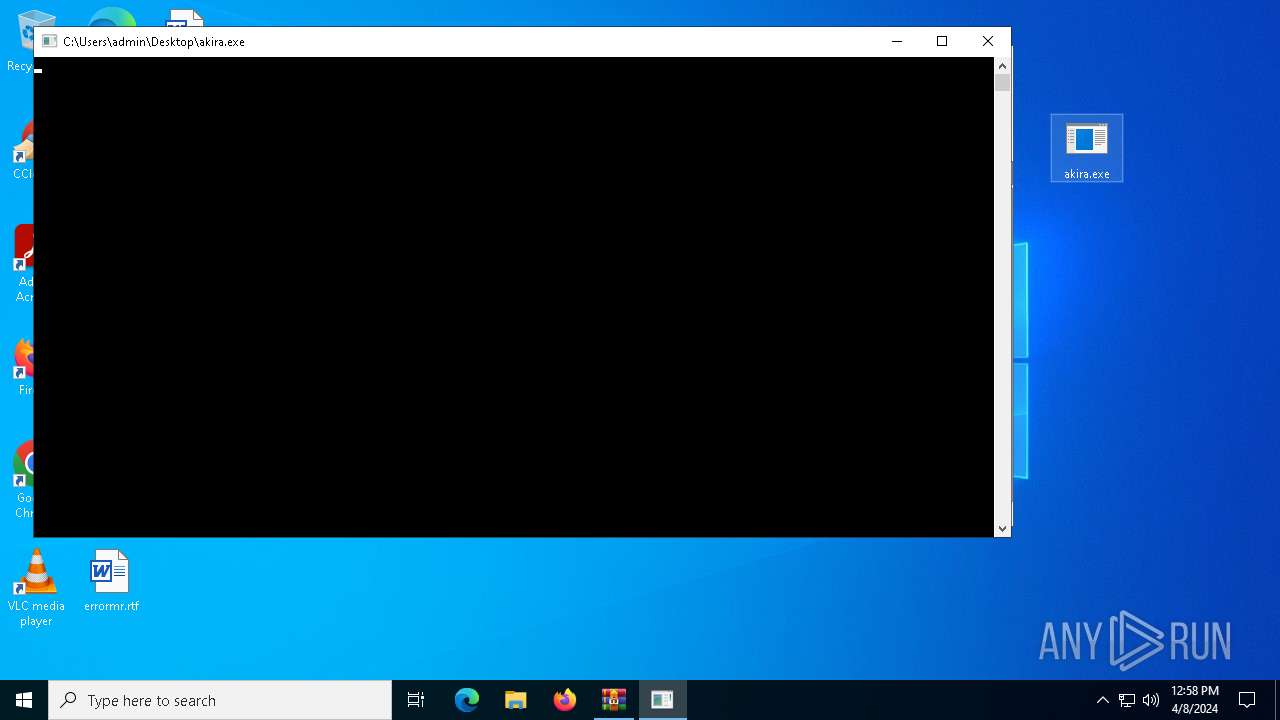Launch VLC media player shortcut
Viewport: 1280px width, 720px height.
coord(36,588)
